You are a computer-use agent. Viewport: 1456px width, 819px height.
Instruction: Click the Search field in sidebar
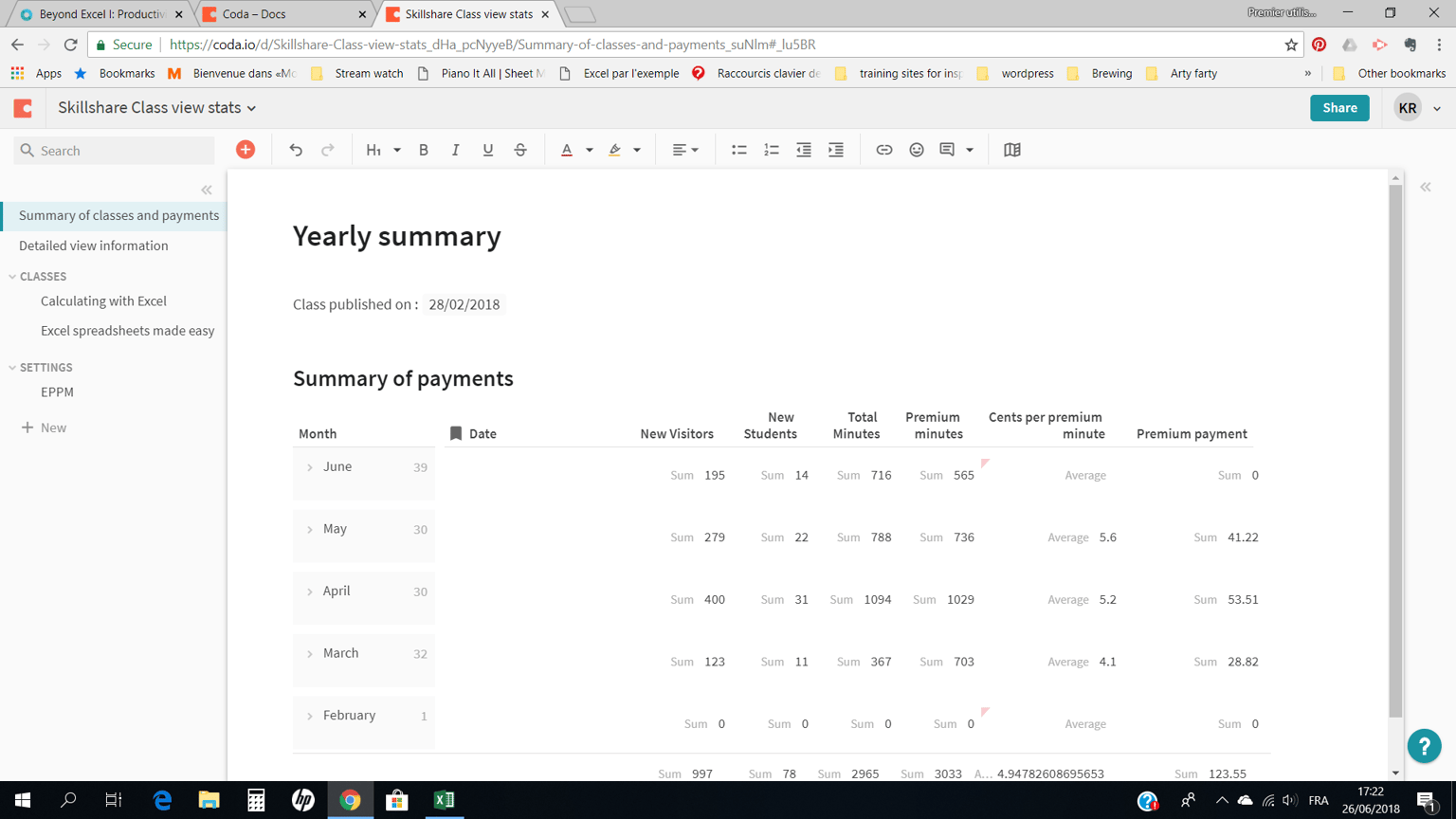coord(114,151)
